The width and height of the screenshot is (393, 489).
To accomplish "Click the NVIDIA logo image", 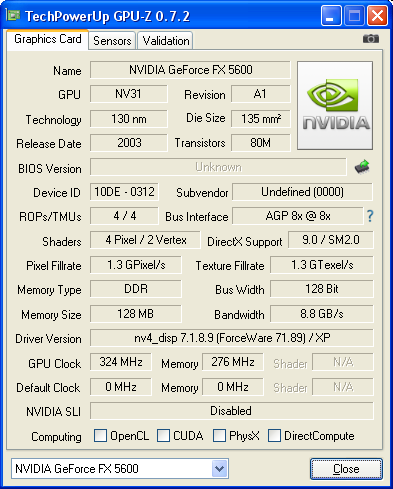I will click(335, 105).
